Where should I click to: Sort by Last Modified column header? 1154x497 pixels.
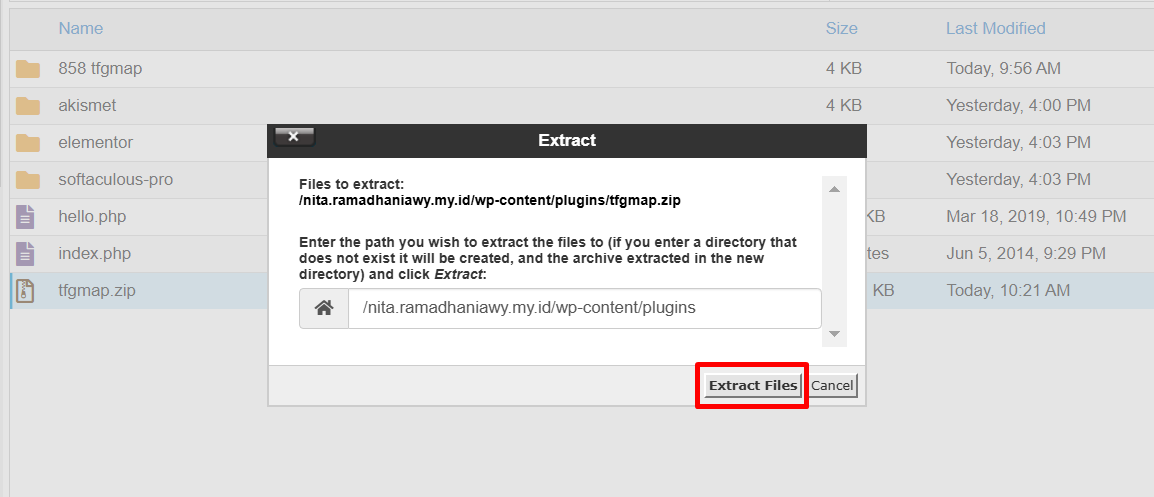click(996, 29)
